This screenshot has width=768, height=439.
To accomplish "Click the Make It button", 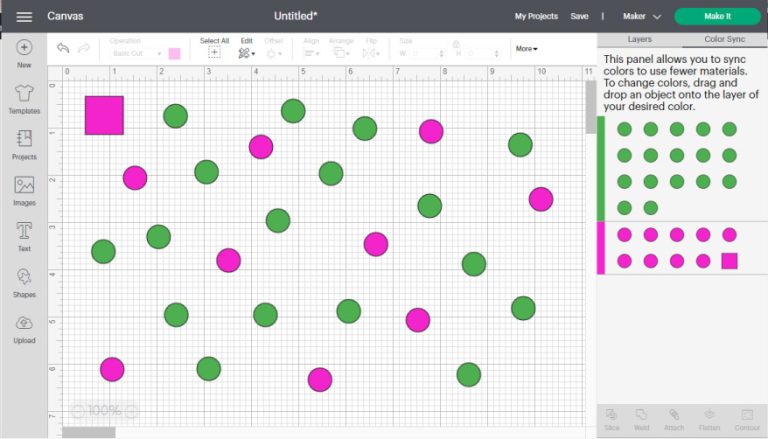I will (717, 16).
